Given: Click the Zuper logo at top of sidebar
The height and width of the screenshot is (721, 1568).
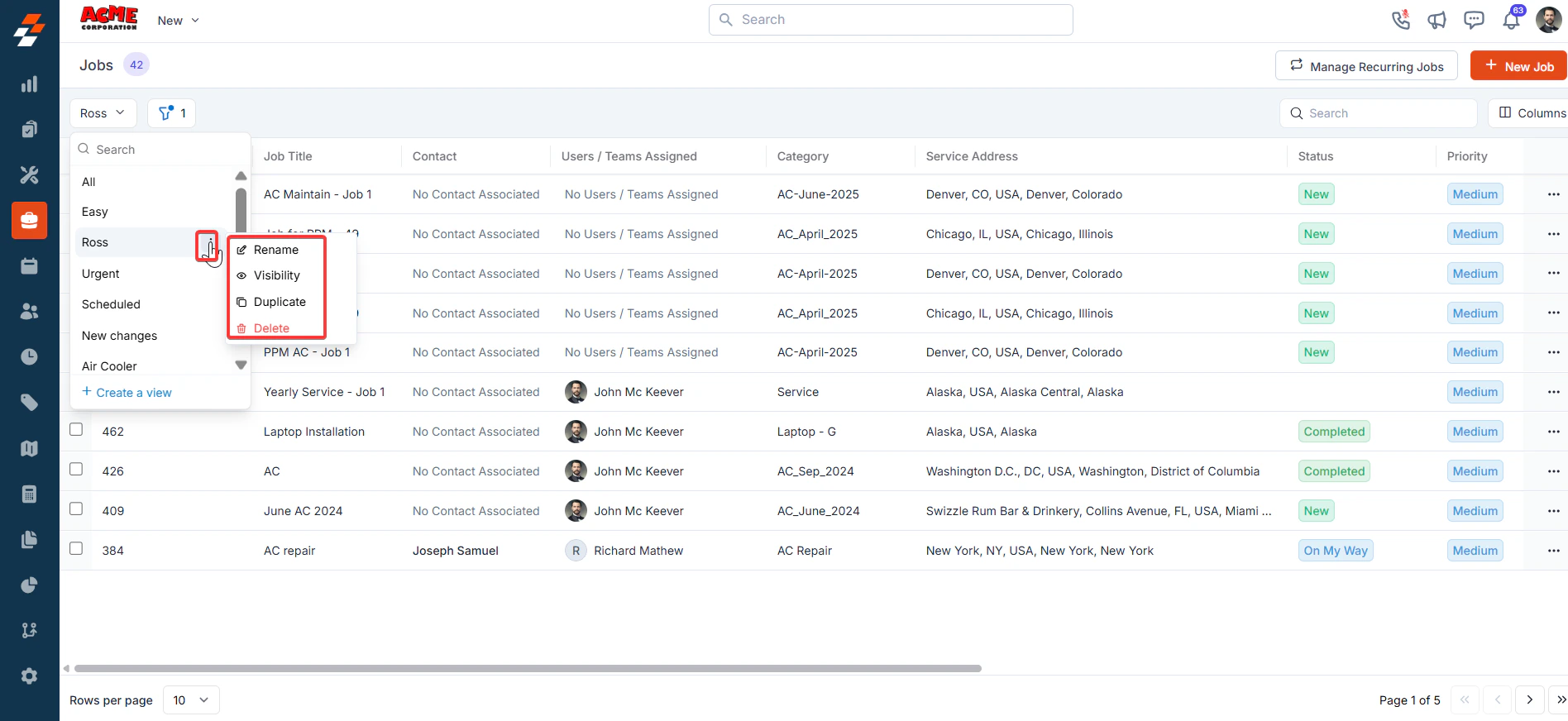Looking at the screenshot, I should 29,30.
